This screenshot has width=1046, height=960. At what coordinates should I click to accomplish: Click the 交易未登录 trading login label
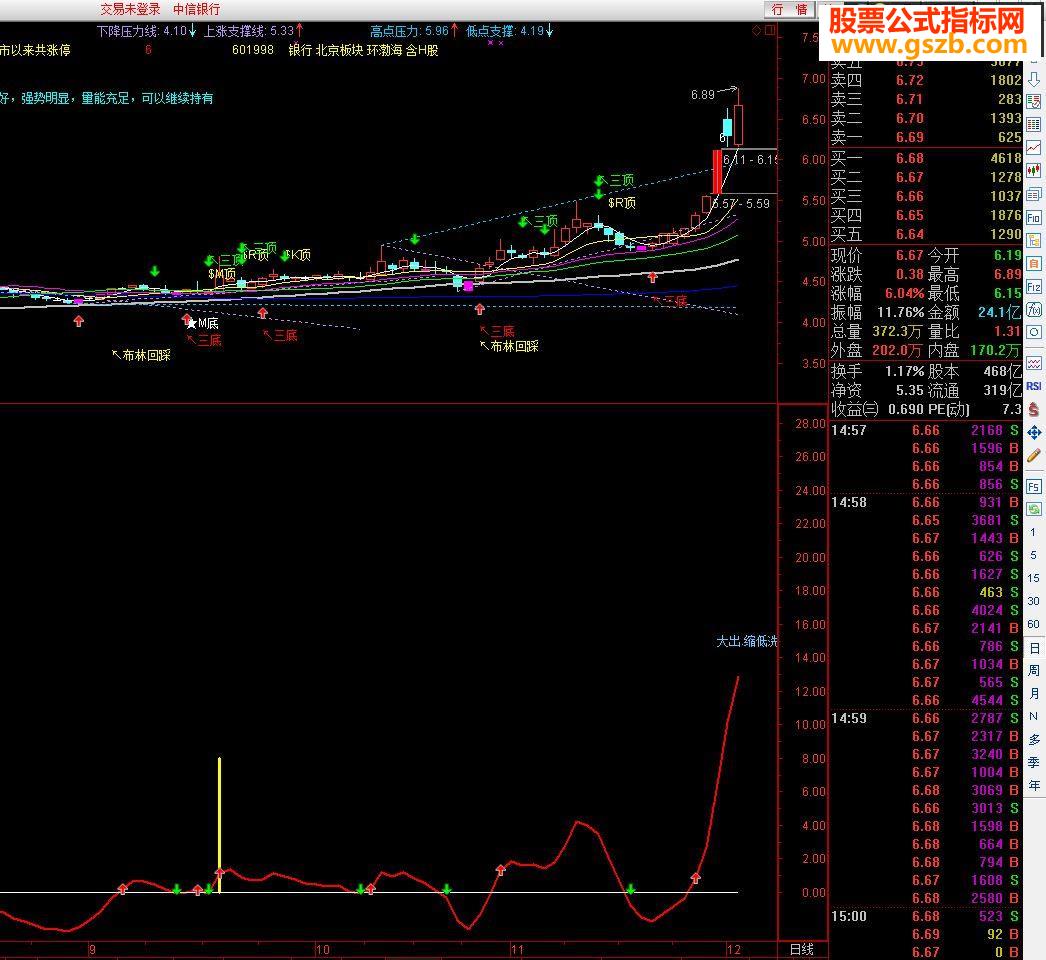[x=130, y=9]
